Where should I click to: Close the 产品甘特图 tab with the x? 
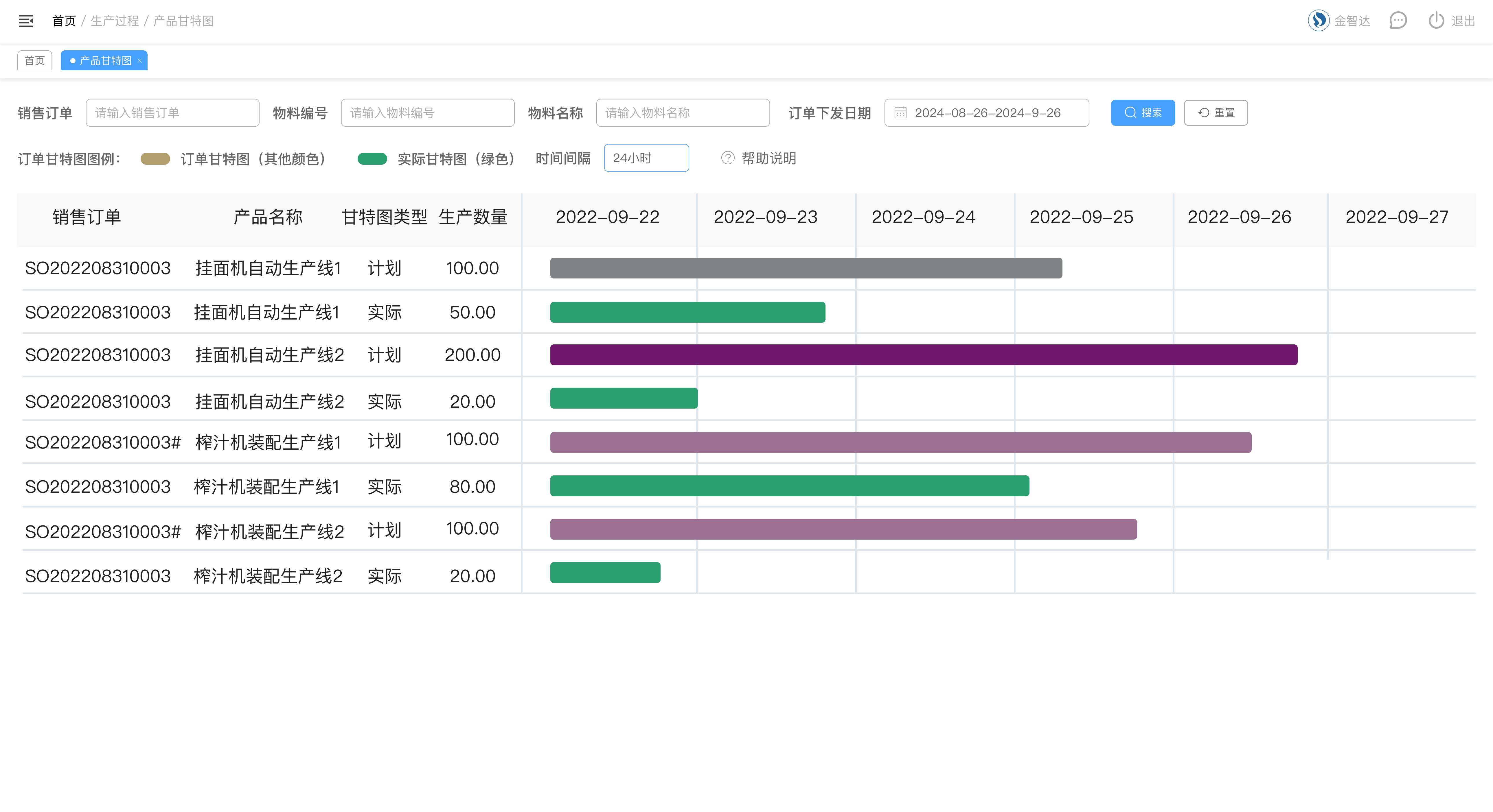click(140, 61)
